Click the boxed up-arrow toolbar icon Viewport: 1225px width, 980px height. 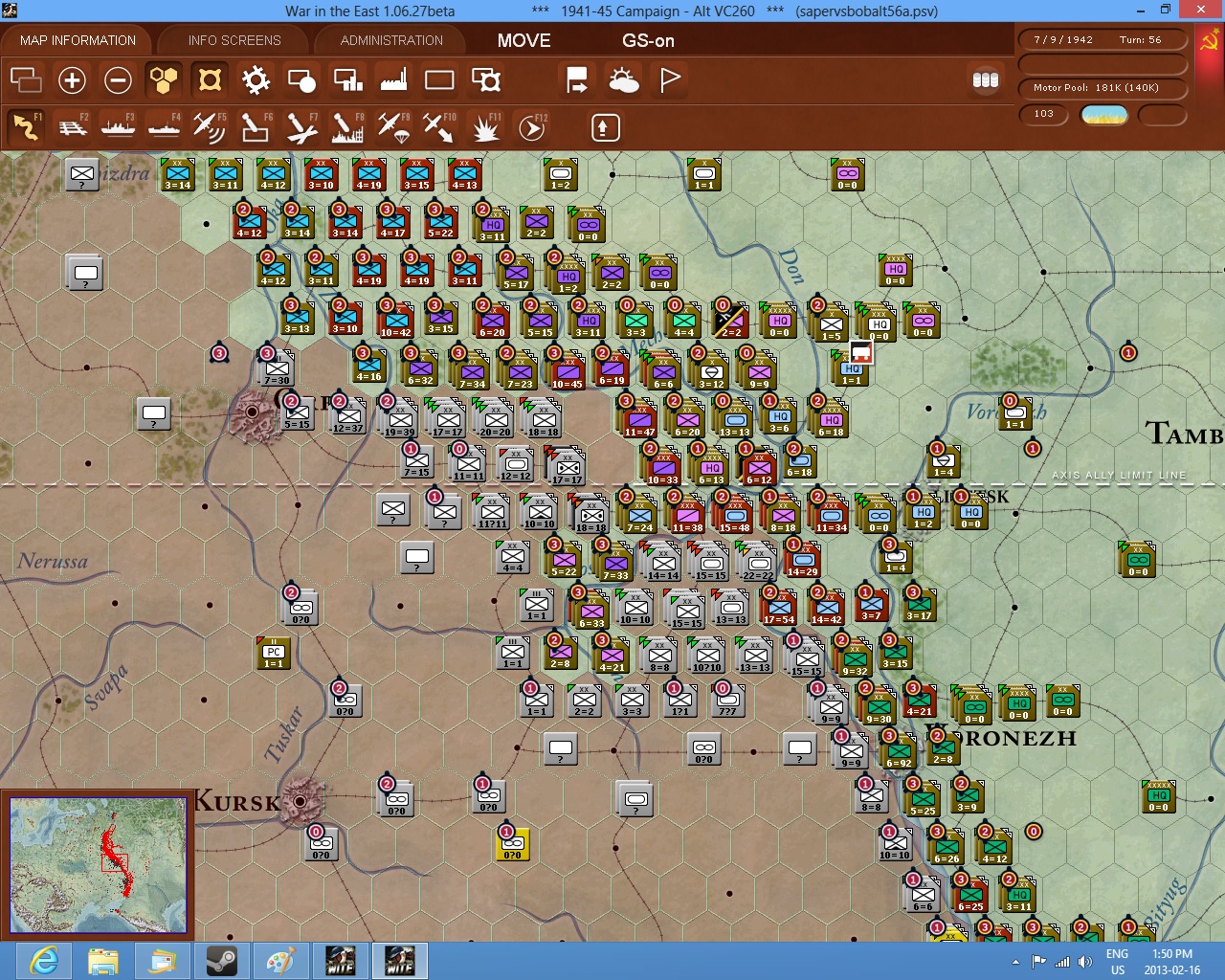point(605,127)
